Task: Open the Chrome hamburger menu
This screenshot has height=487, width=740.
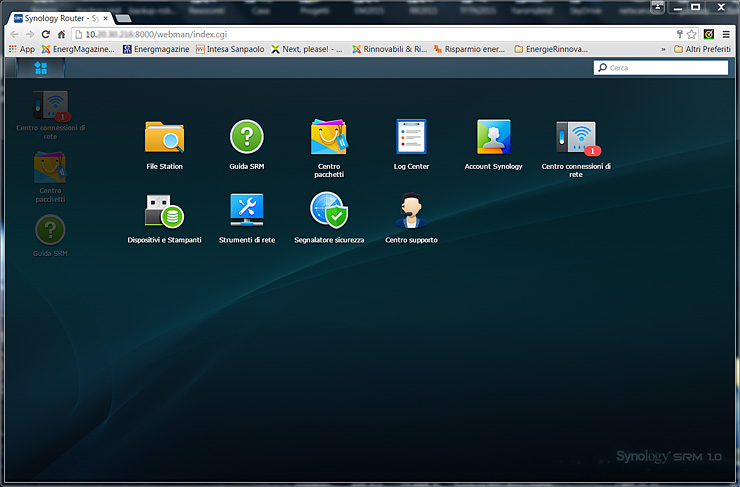Action: 726,34
